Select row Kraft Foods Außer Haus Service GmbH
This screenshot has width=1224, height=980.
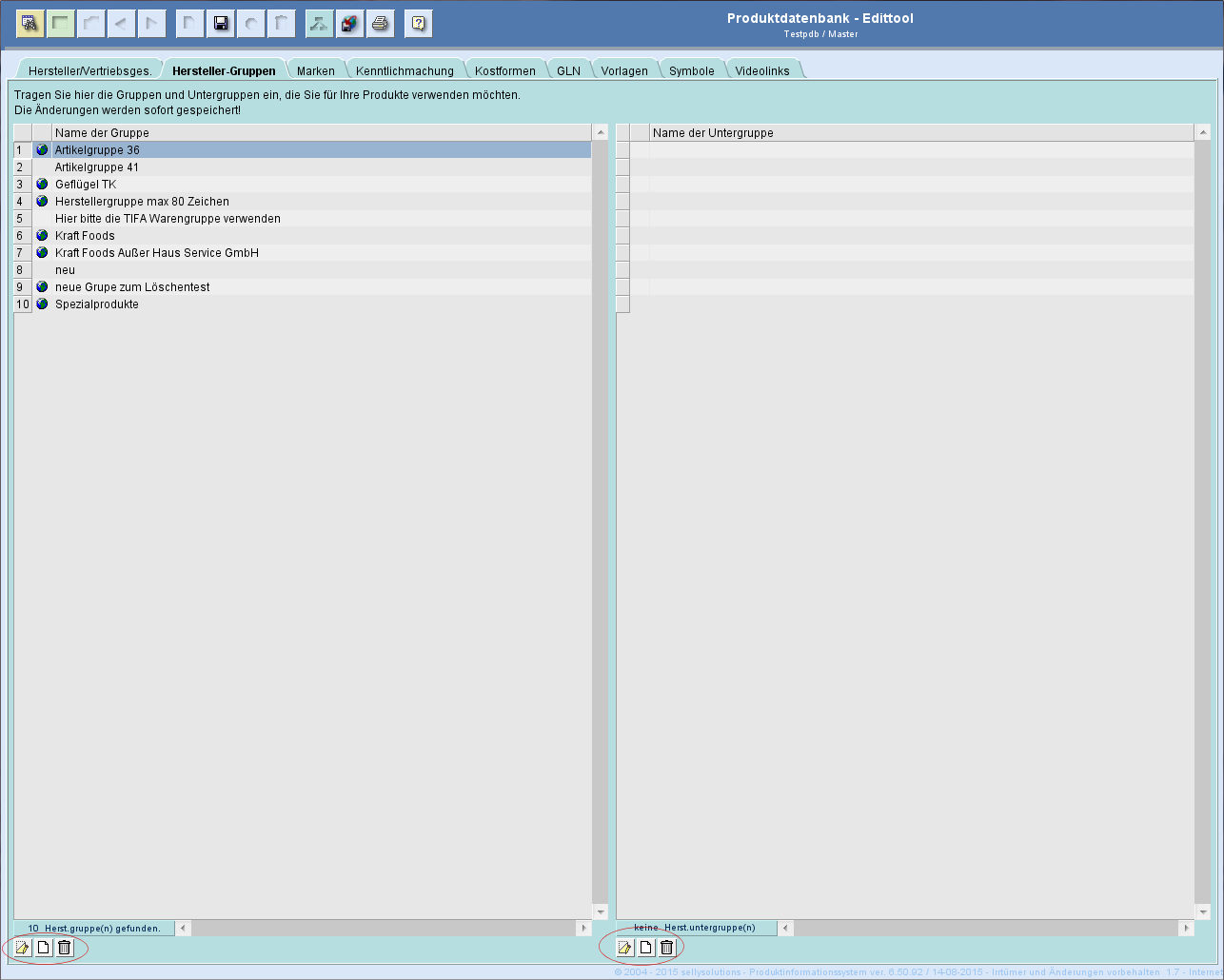click(157, 253)
